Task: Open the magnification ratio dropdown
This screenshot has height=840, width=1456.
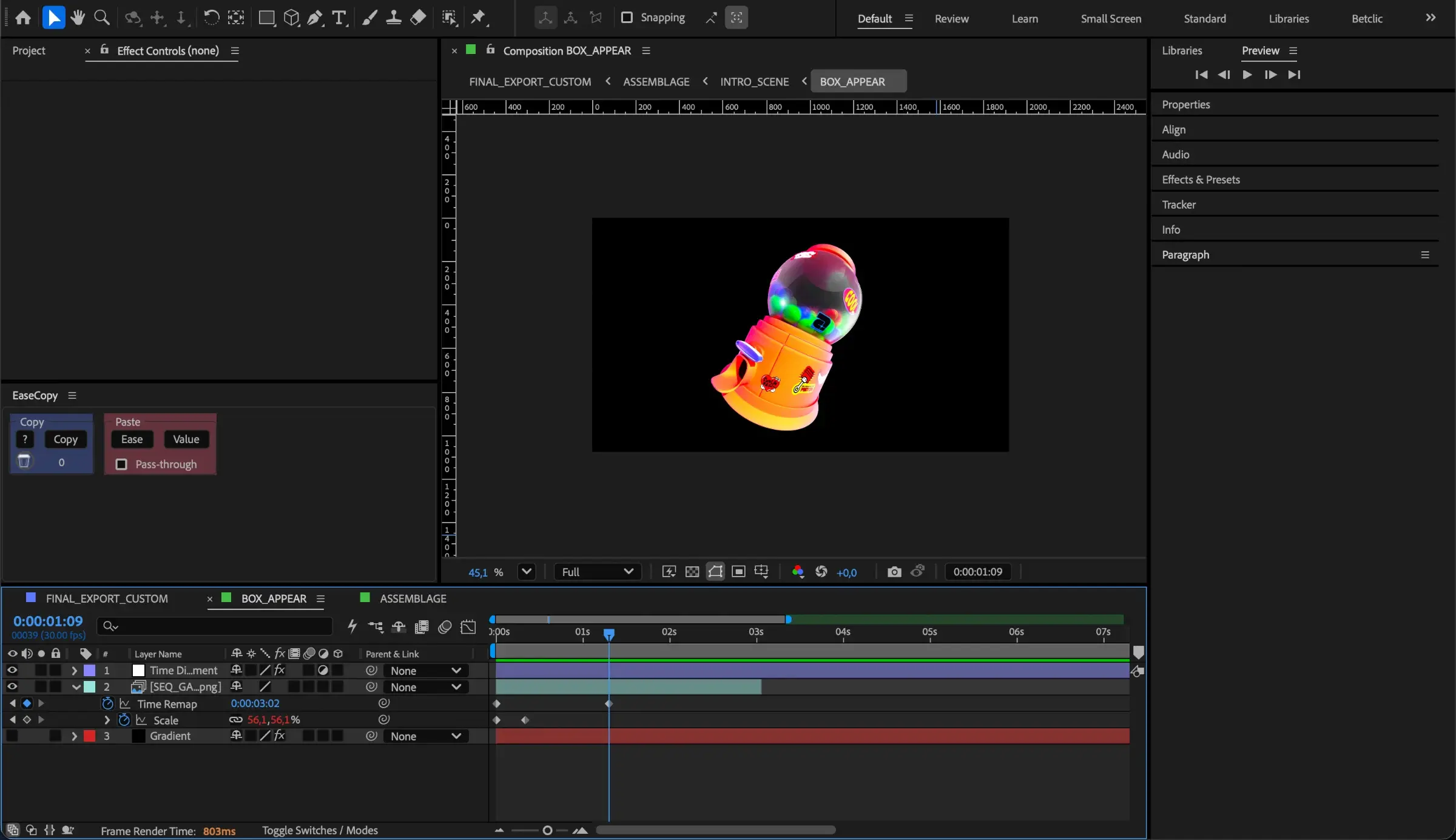Action: click(526, 572)
